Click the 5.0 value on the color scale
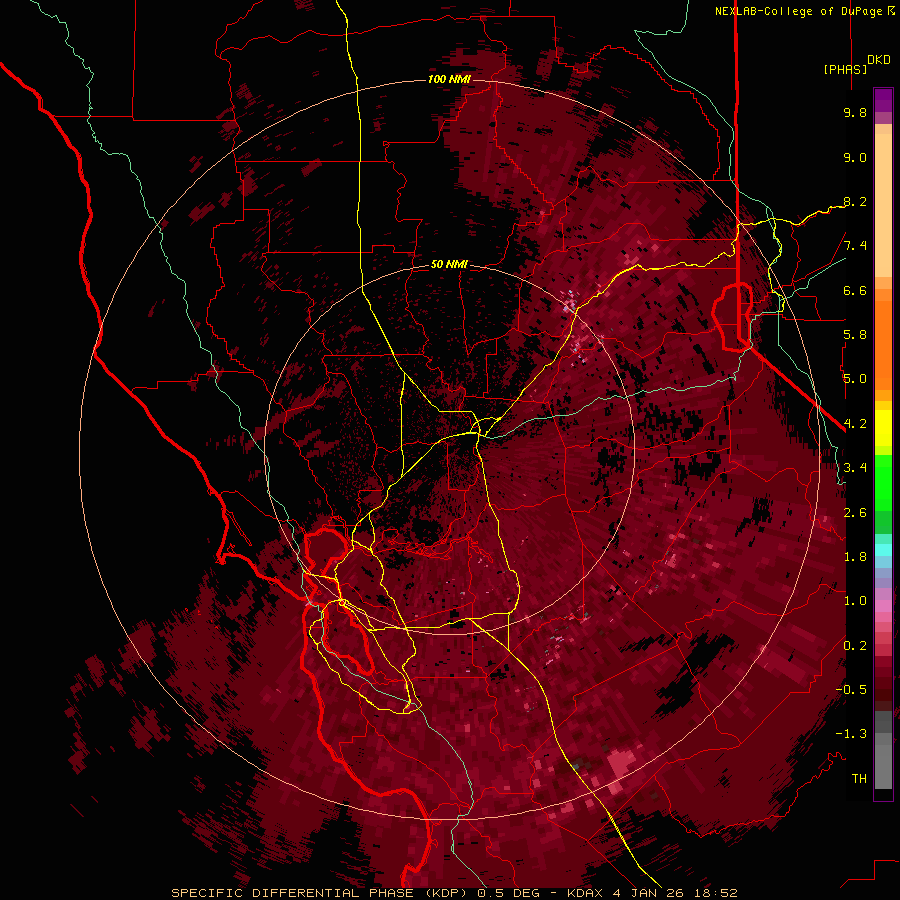900x900 pixels. point(855,379)
